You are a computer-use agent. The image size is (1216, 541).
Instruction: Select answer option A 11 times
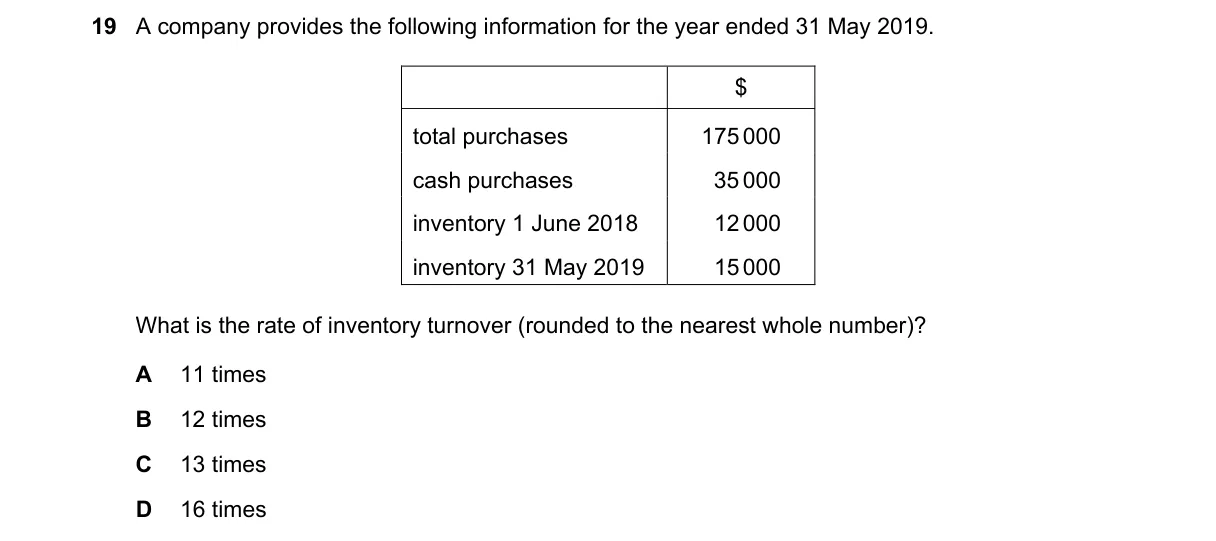click(x=201, y=375)
